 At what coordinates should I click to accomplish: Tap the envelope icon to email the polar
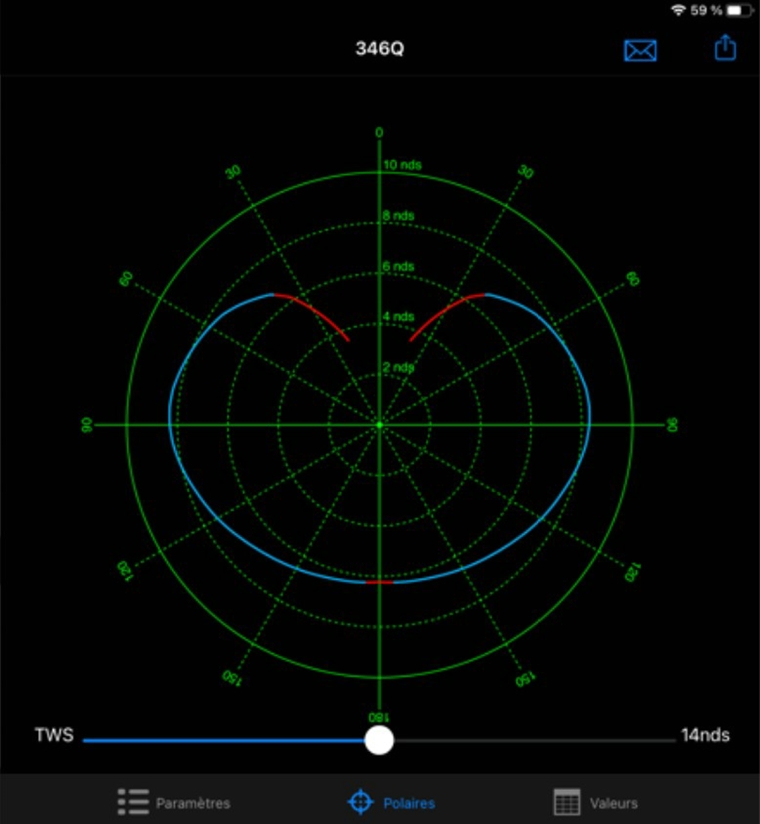[x=640, y=50]
